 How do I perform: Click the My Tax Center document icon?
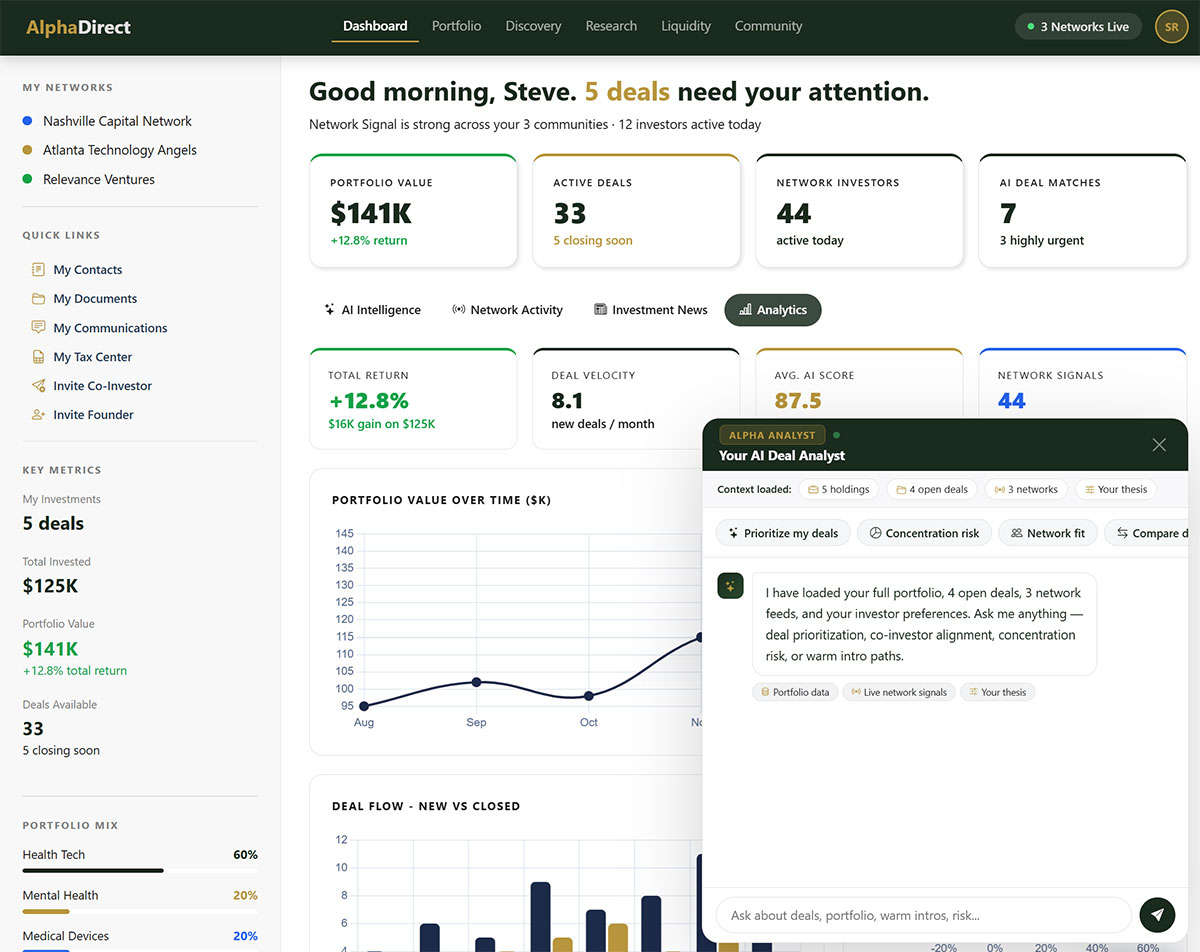38,357
